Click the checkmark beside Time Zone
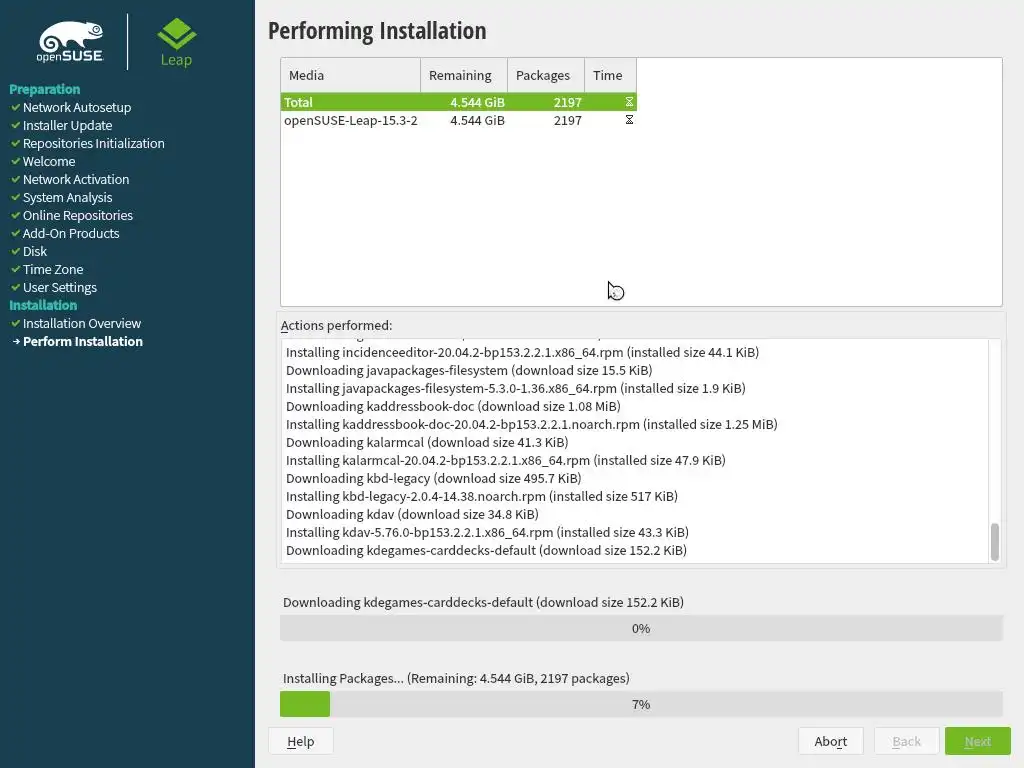This screenshot has width=1024, height=768. point(16,269)
